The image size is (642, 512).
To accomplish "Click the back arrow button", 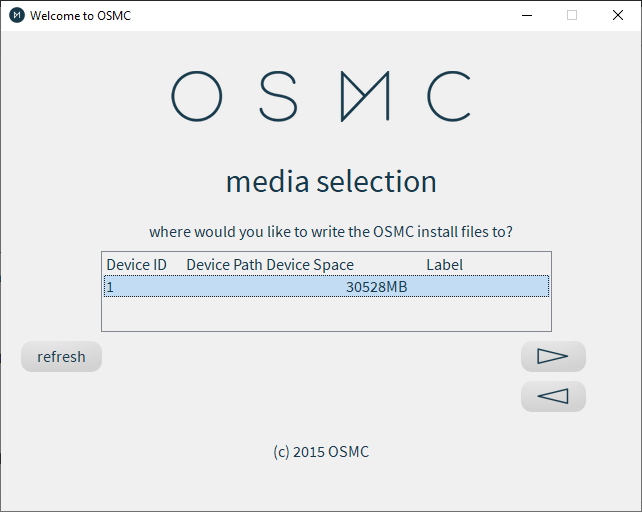I will click(553, 396).
